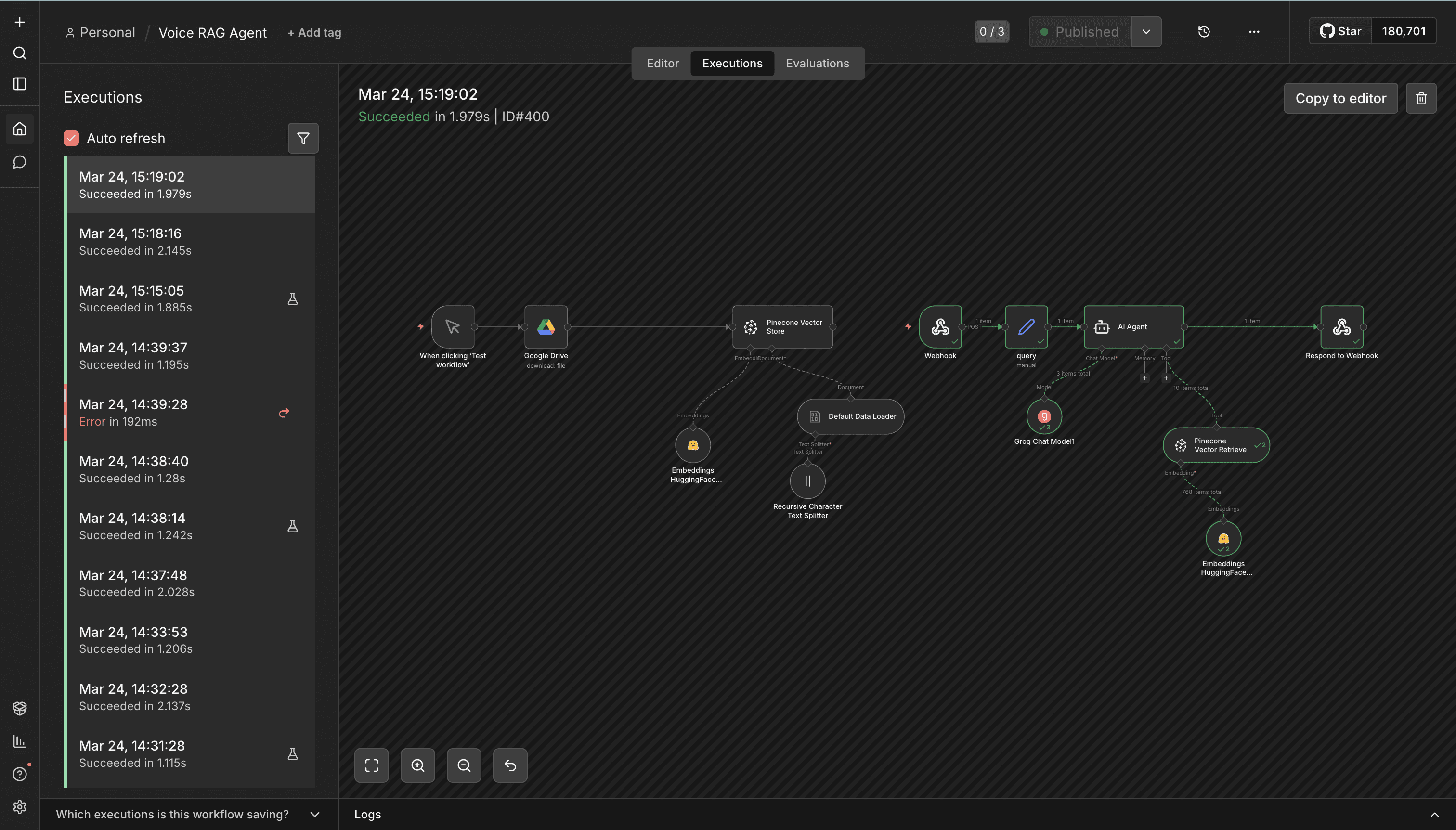Image resolution: width=1456 pixels, height=830 pixels.
Task: Open the AI Agent node
Action: 1133,326
